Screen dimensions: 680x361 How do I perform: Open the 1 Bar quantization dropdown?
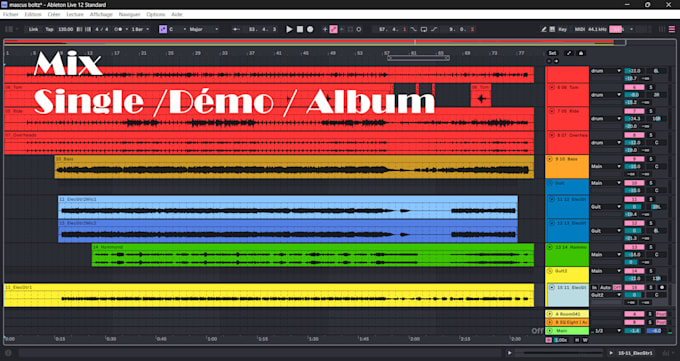click(x=140, y=30)
